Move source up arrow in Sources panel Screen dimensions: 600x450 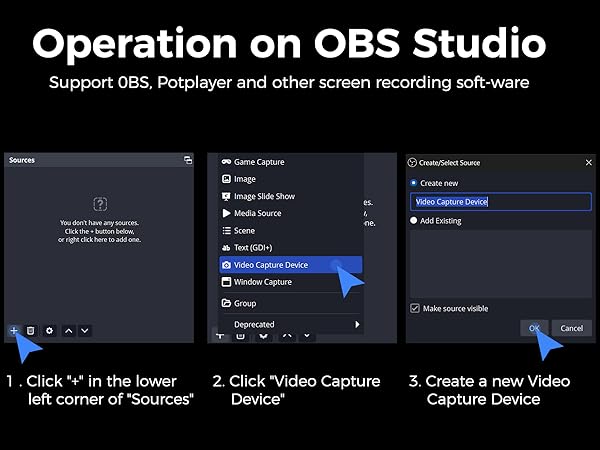pos(68,331)
